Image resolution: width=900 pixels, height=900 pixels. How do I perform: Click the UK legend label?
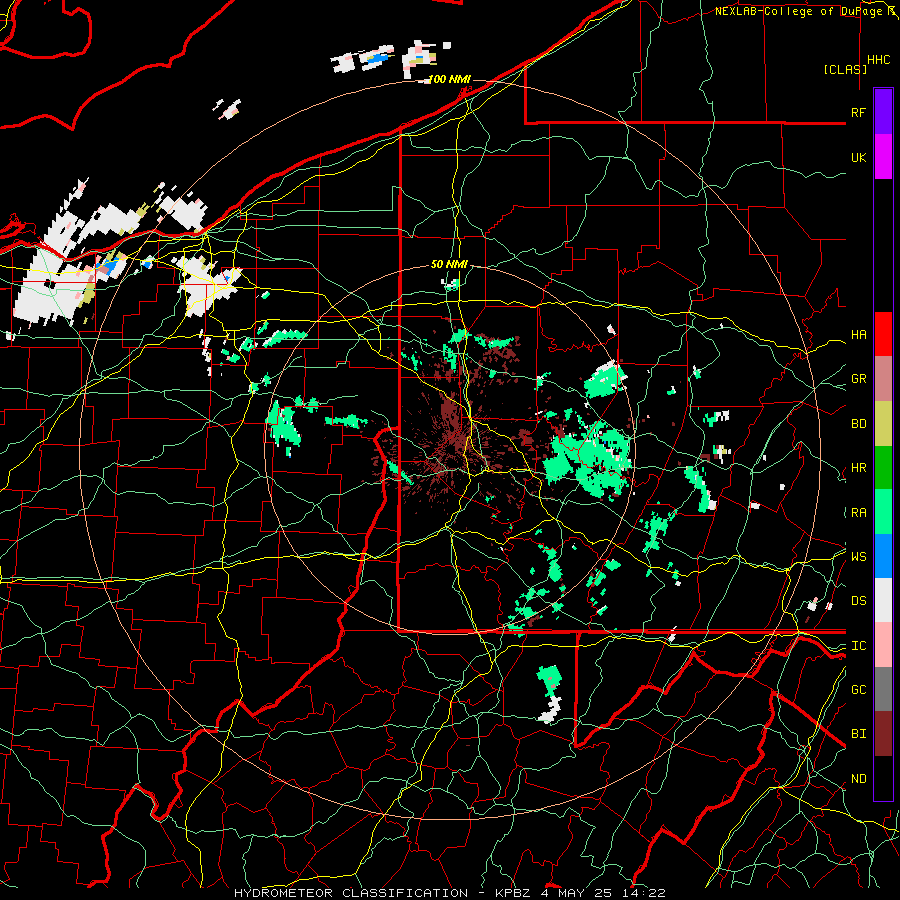(x=858, y=157)
